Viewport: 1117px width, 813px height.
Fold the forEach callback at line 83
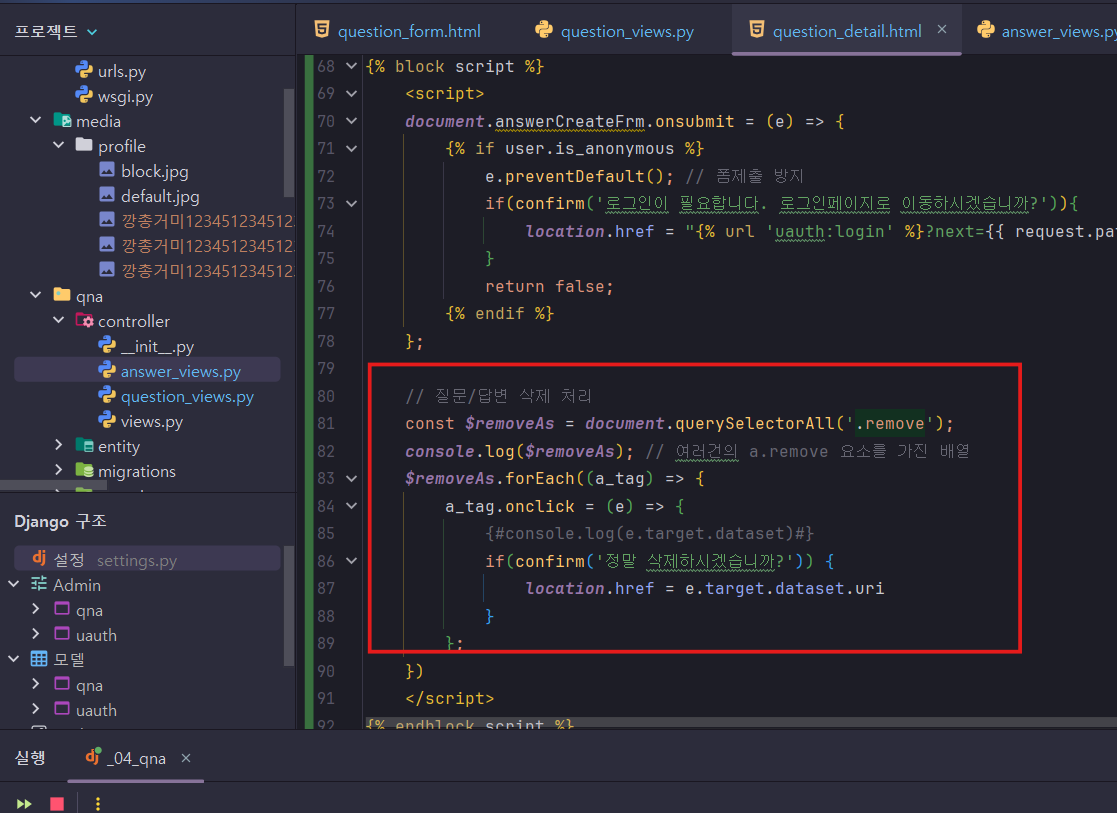(x=351, y=479)
